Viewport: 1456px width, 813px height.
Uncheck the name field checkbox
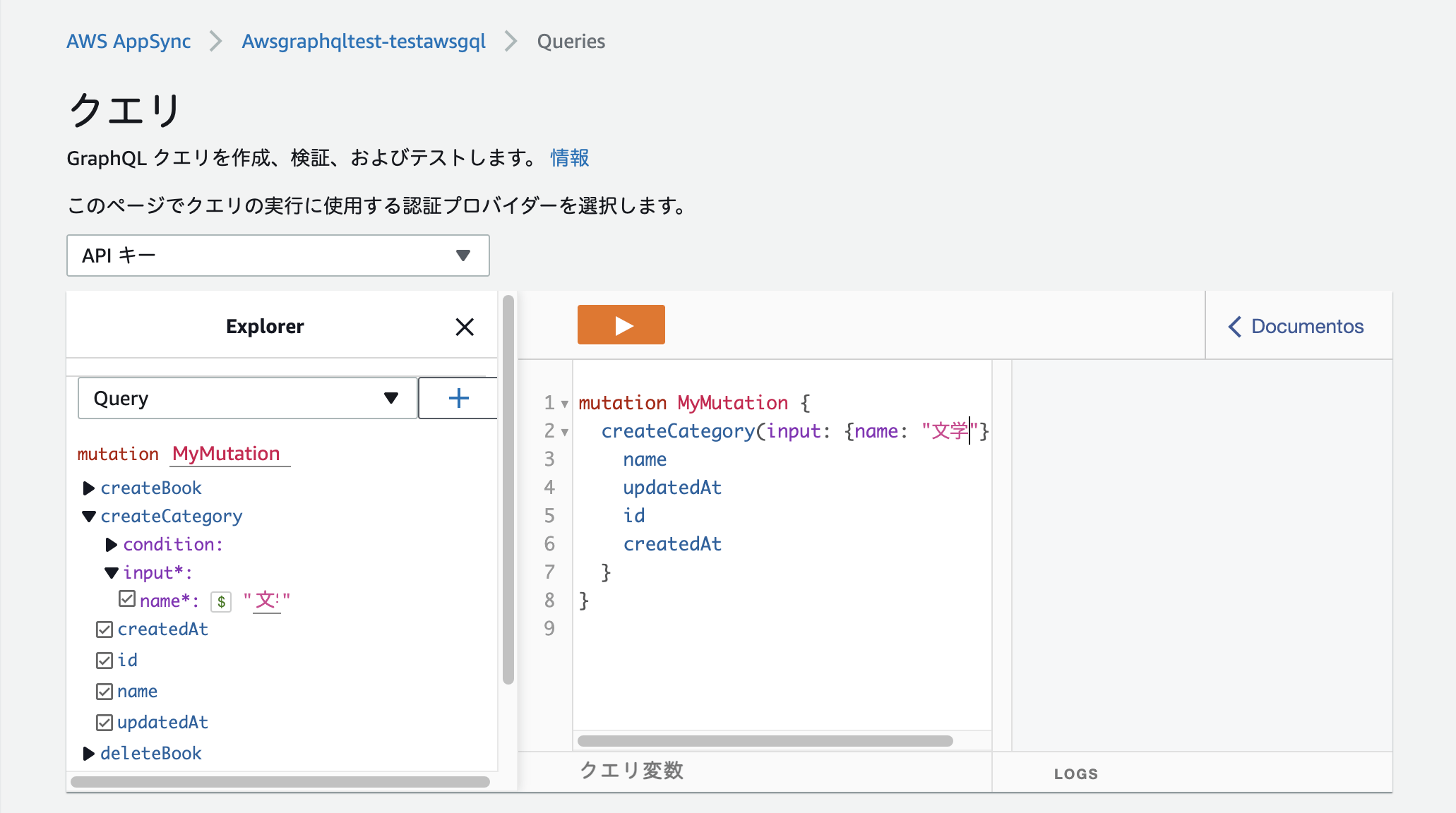point(105,692)
